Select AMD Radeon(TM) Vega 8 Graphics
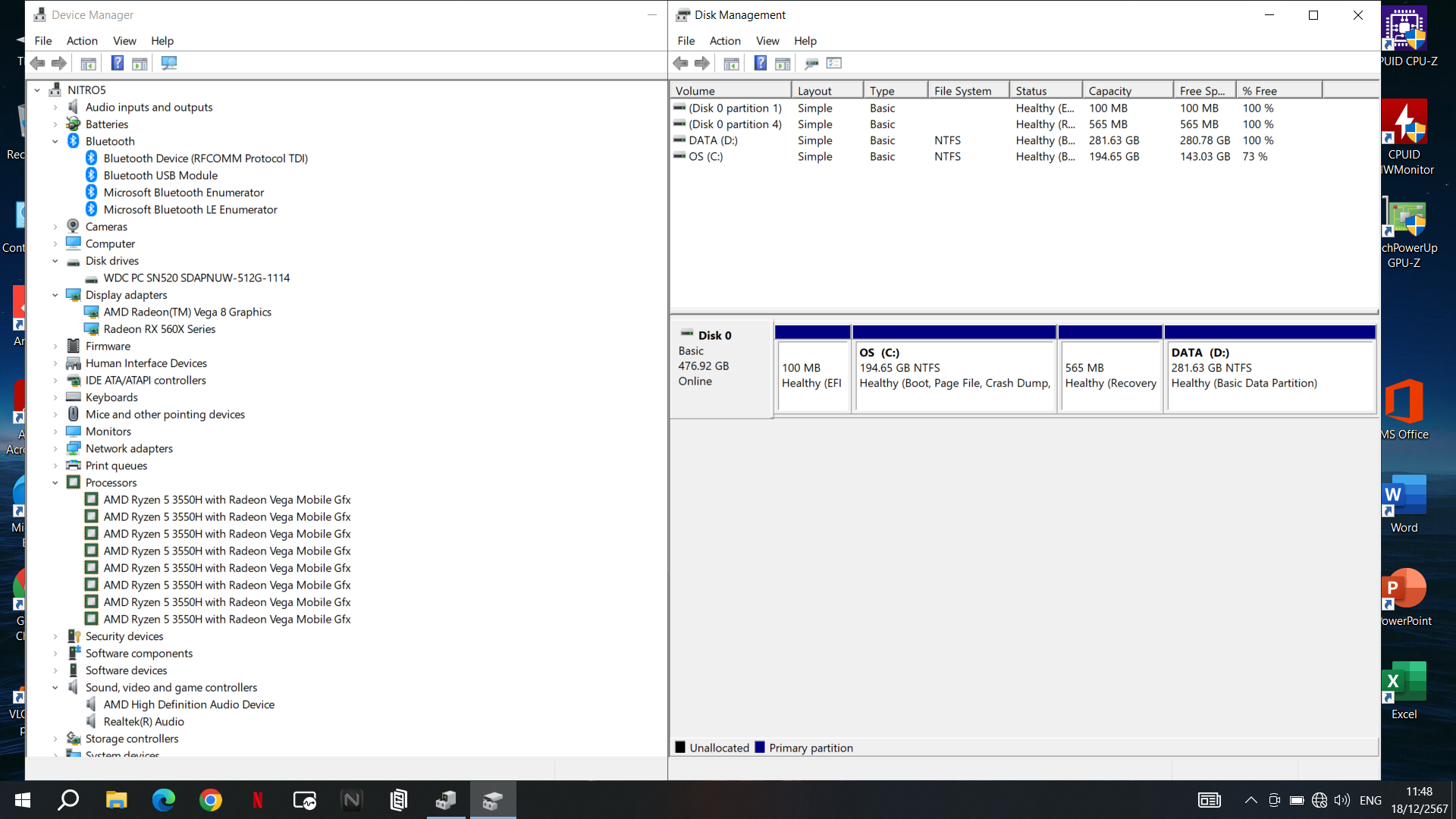This screenshot has height=819, width=1456. point(187,312)
